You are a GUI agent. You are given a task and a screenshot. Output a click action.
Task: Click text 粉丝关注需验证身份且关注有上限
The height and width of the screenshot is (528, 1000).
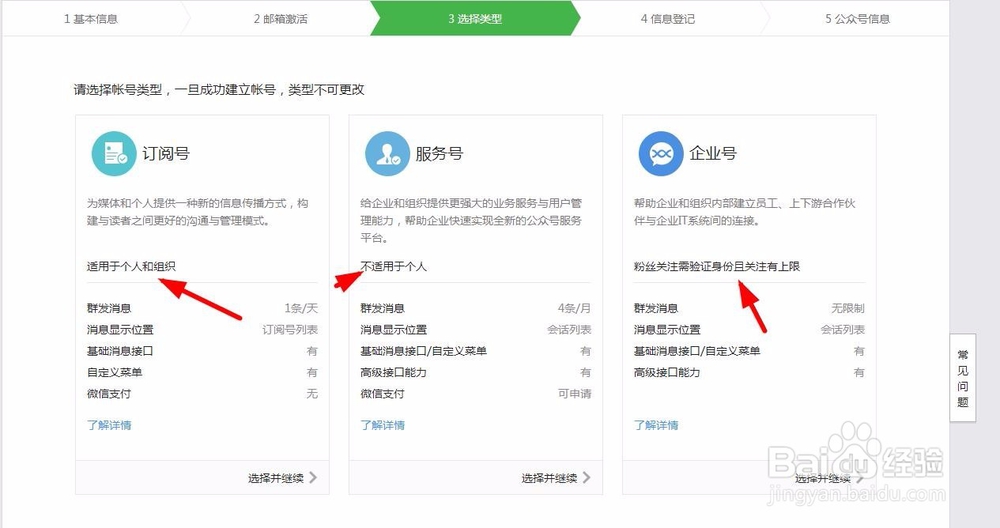point(717,266)
